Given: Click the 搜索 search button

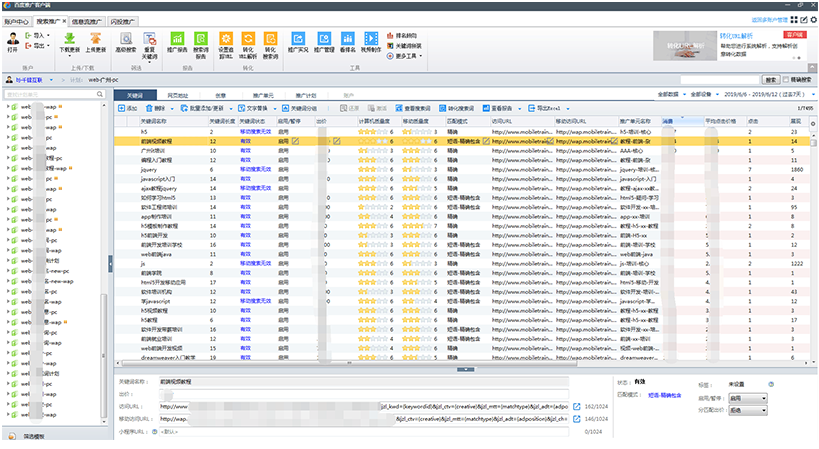Looking at the screenshot, I should pos(769,78).
